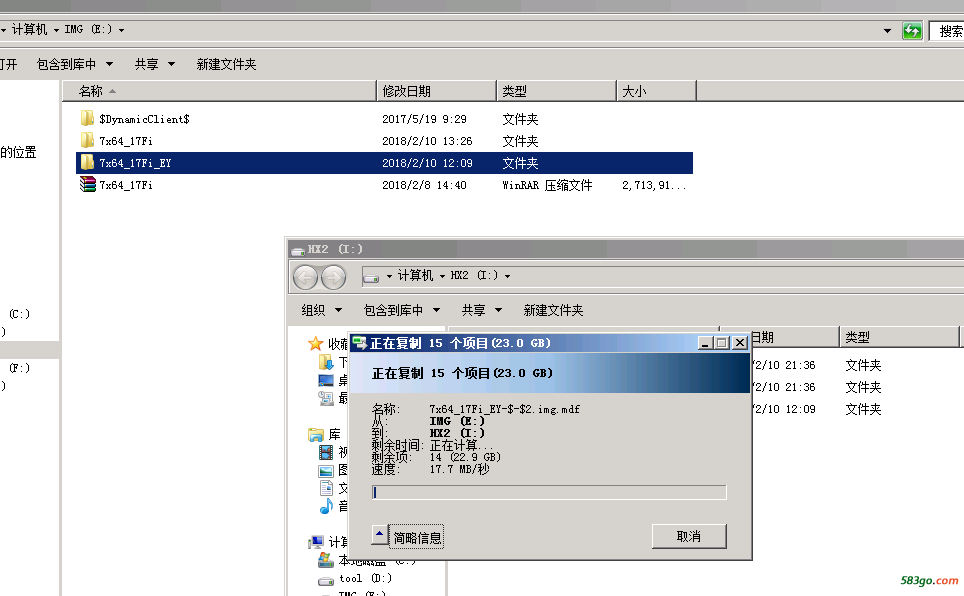Select (F:) drive in left pane

(x=19, y=368)
